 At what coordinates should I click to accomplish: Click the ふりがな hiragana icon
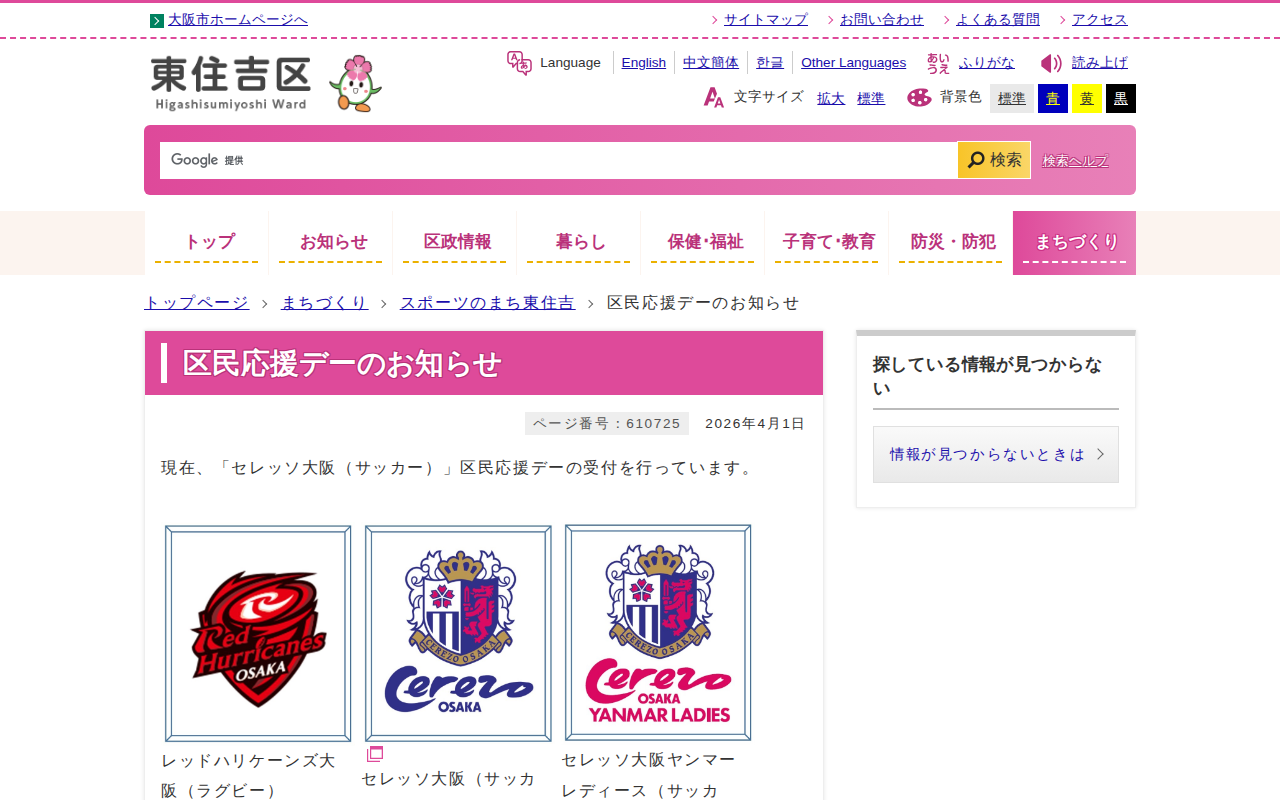[938, 63]
